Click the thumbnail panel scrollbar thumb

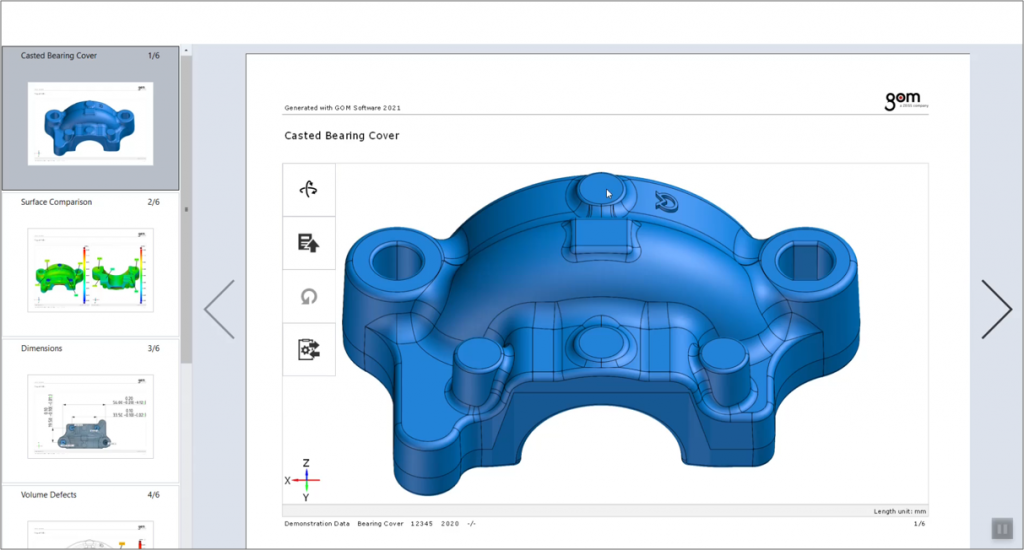pos(186,209)
